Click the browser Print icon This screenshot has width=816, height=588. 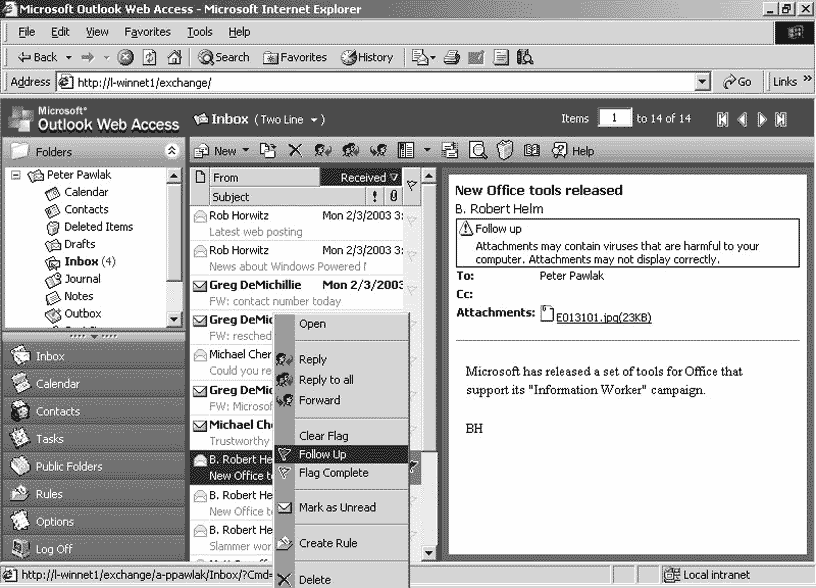(x=452, y=57)
